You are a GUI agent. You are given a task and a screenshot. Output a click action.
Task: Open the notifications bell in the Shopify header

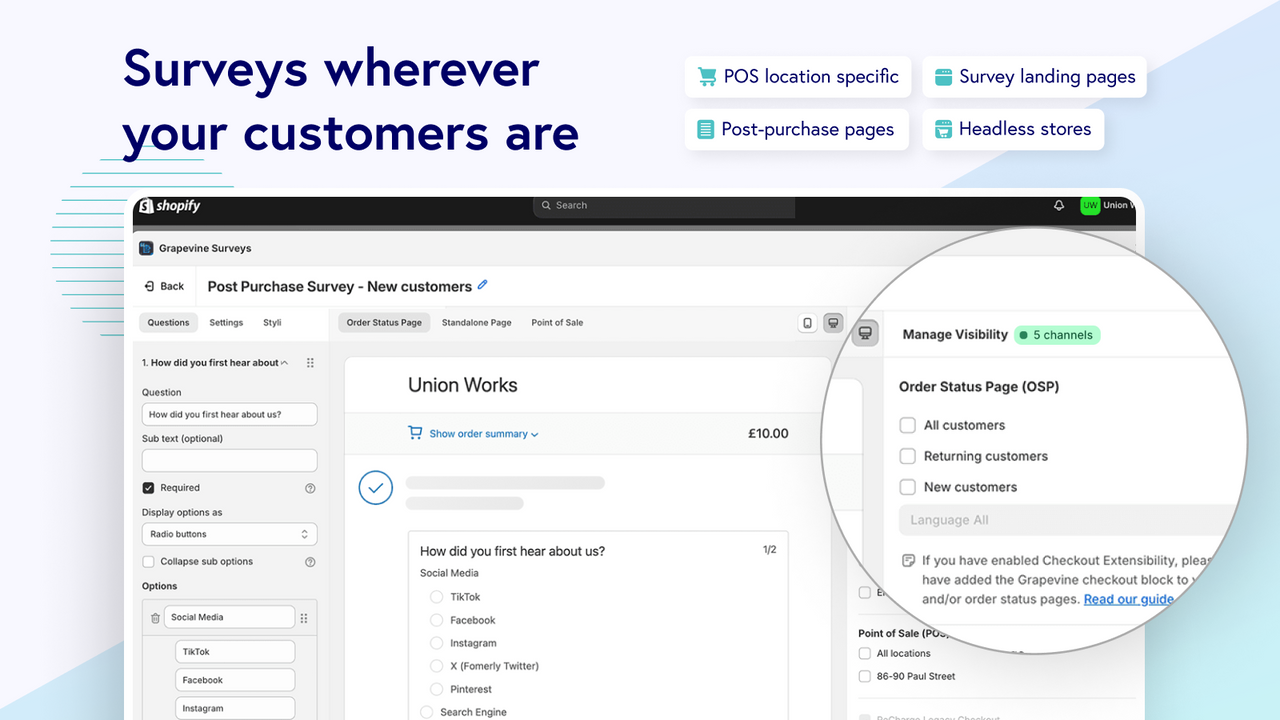coord(1058,205)
